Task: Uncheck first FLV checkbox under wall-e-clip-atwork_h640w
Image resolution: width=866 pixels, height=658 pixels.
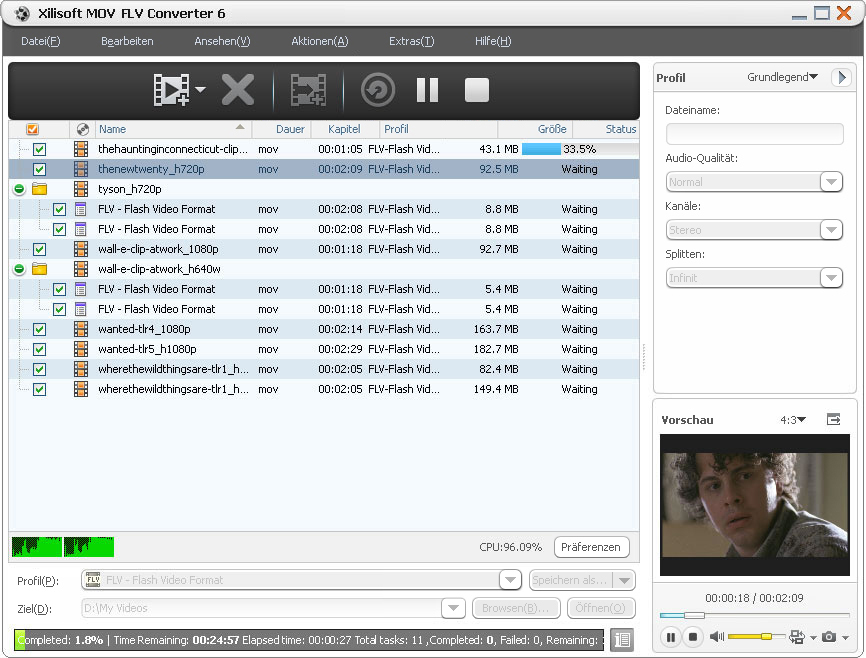Action: click(59, 289)
